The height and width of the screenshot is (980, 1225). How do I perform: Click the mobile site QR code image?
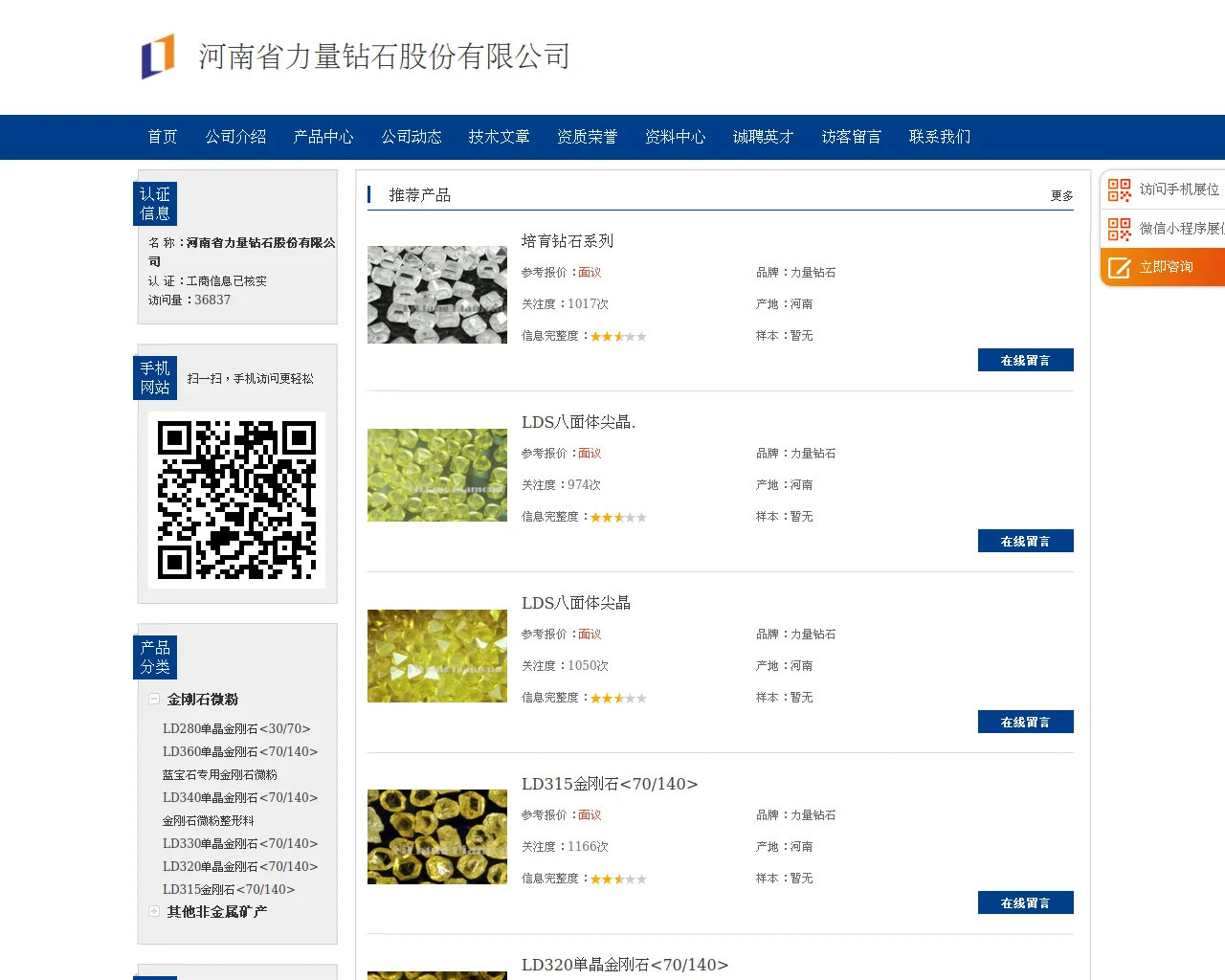(236, 500)
